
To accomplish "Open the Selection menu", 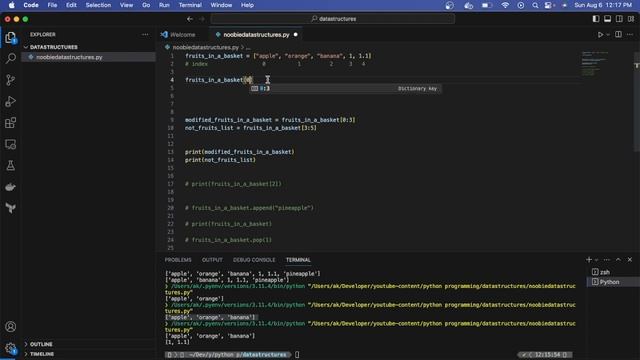I will coord(98,5).
